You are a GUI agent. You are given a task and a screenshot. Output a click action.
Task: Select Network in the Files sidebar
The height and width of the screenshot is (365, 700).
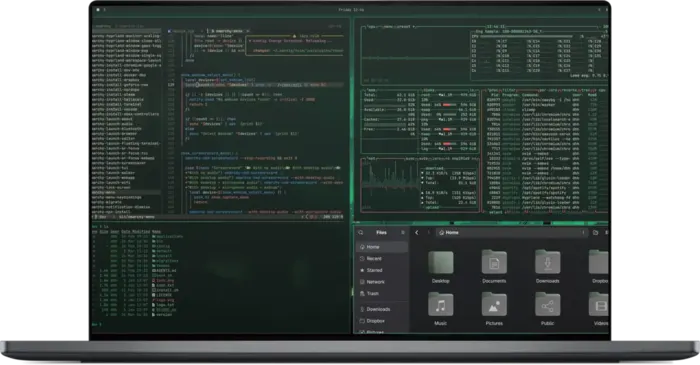point(382,282)
